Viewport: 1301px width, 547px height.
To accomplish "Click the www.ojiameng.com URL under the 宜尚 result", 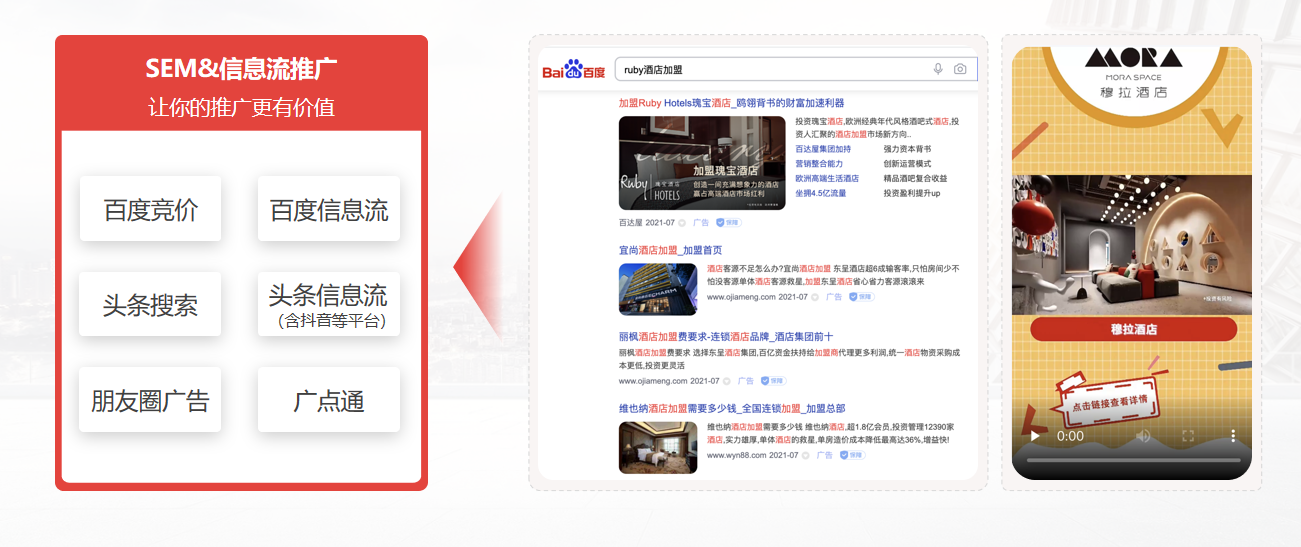I will click(741, 297).
